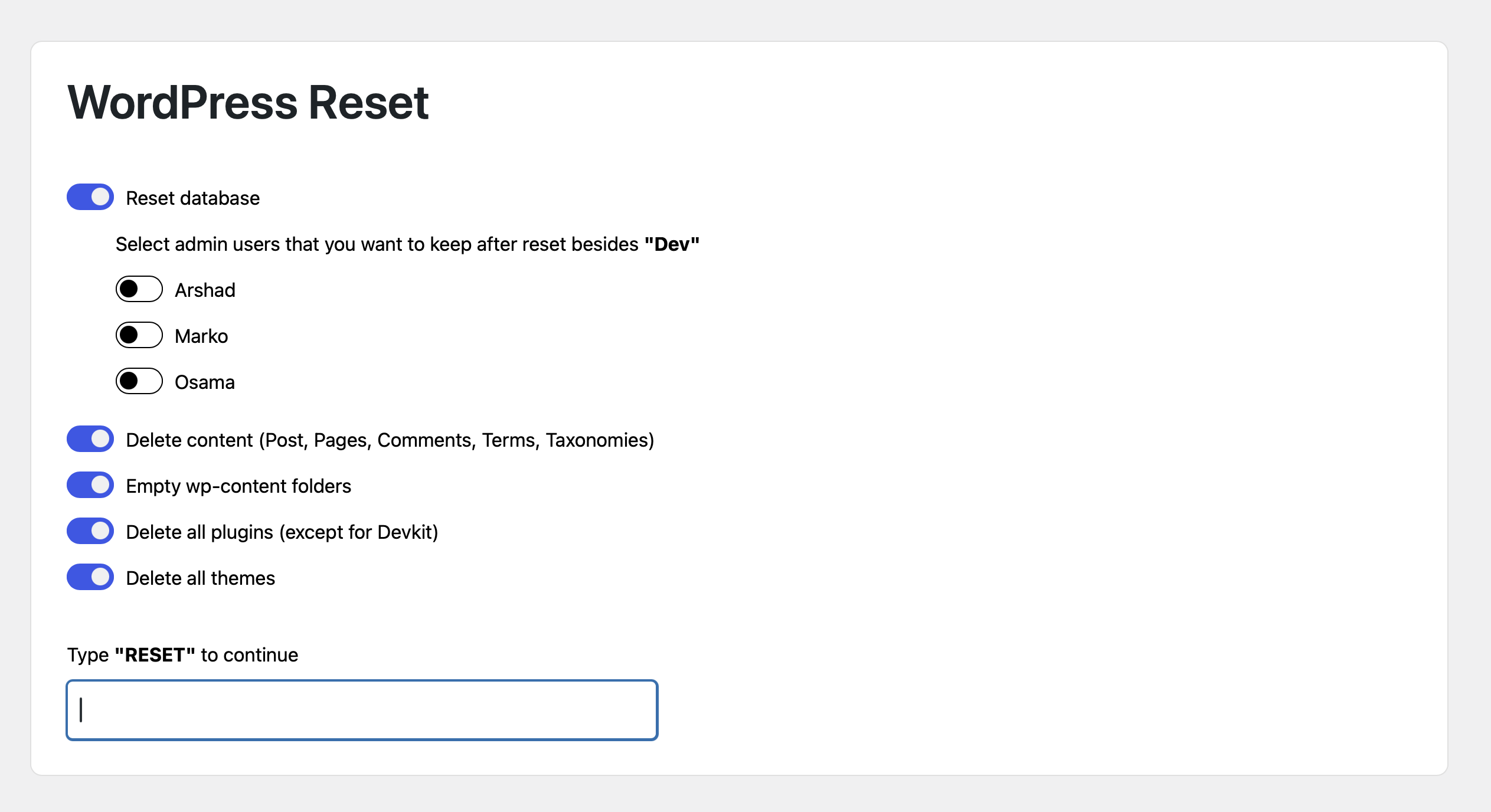The image size is (1491, 812).
Task: Click the 'Delete content (Post, Pages...)' label
Action: [390, 440]
